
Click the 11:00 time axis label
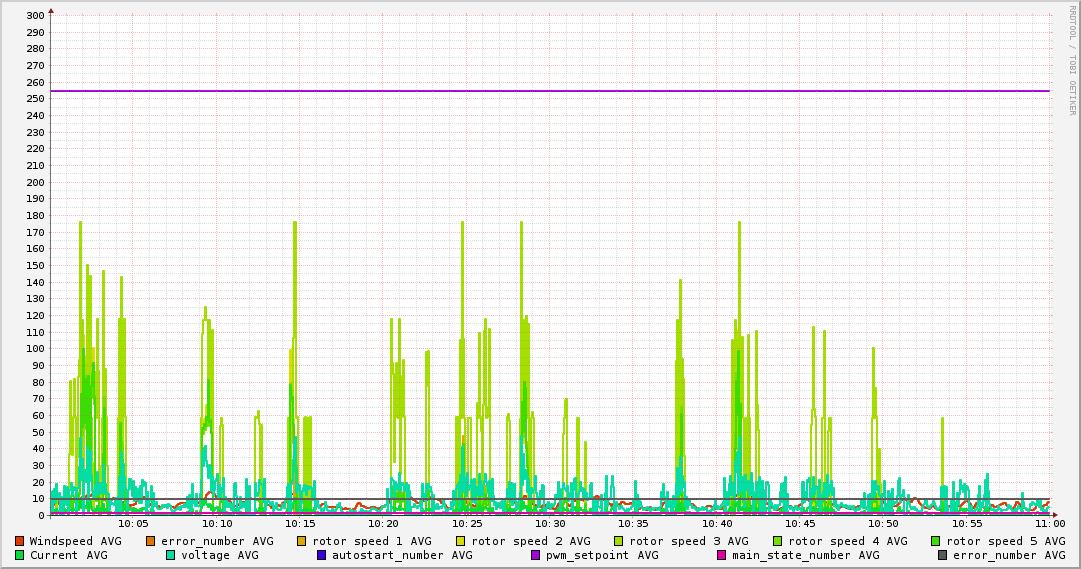(1049, 523)
